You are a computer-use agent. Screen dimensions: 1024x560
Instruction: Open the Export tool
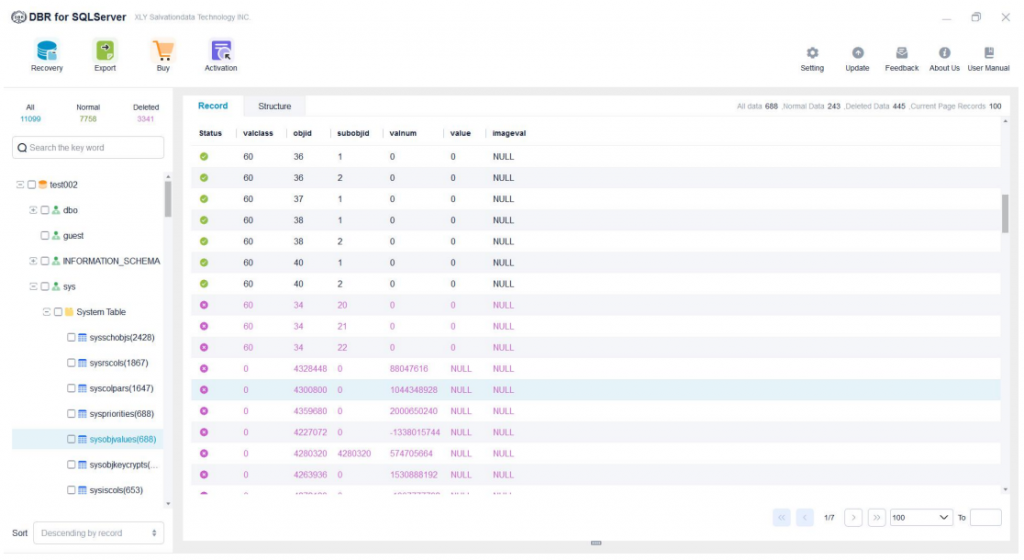(x=105, y=51)
